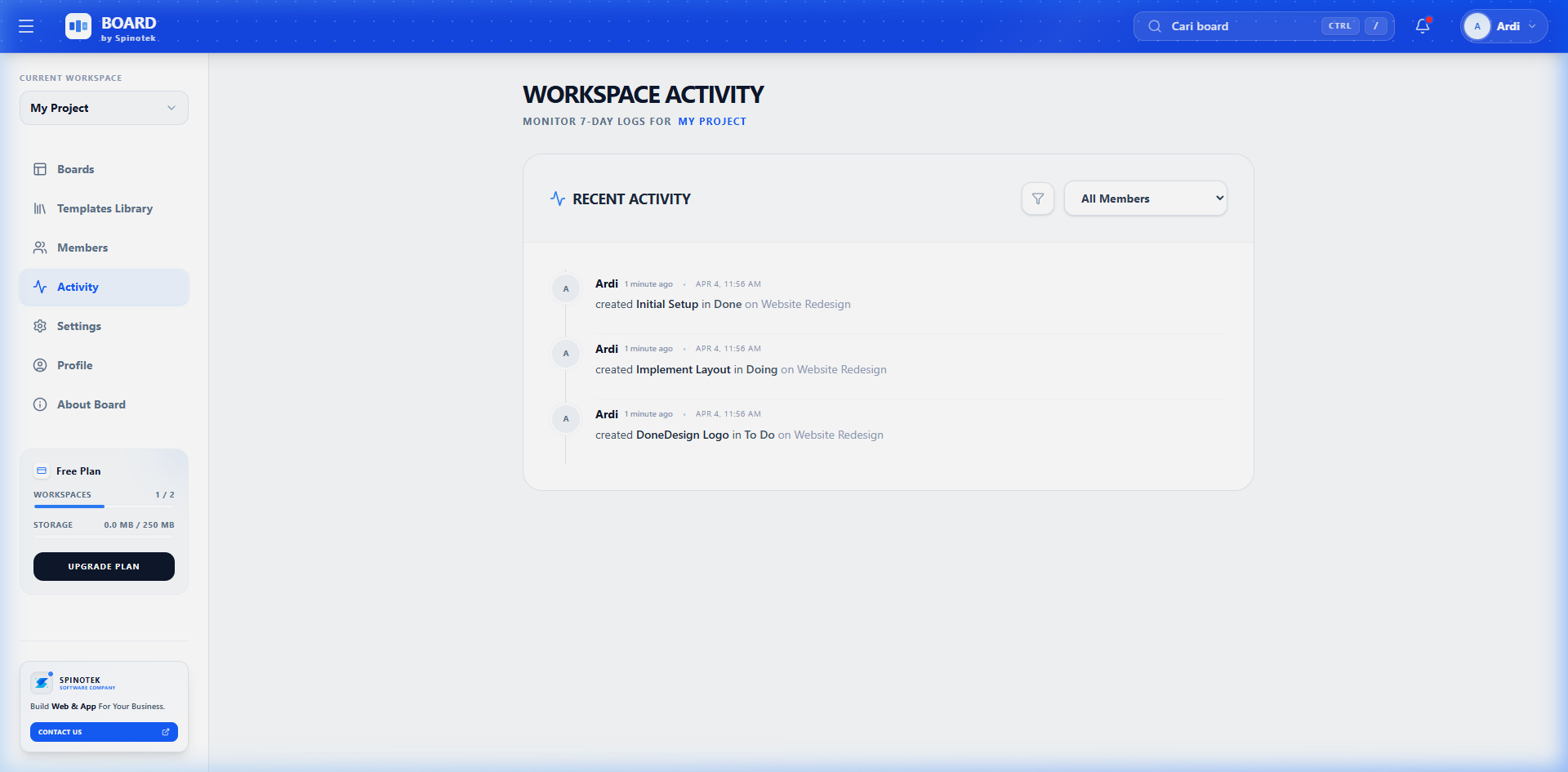Click the Templates Library icon
Image resolution: width=1568 pixels, height=772 pixels.
pyautogui.click(x=40, y=208)
